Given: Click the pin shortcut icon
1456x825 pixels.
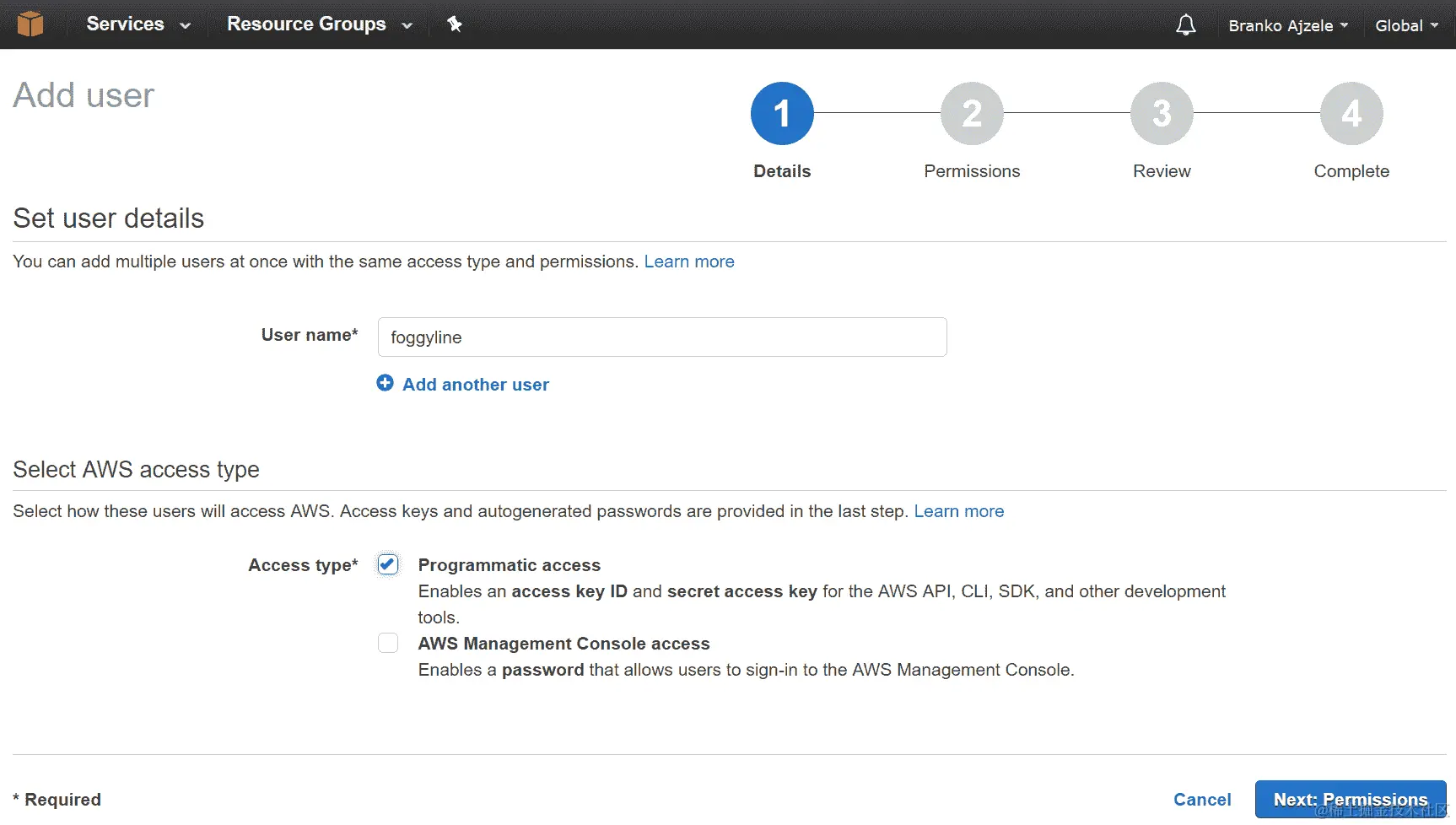Looking at the screenshot, I should coord(455,24).
